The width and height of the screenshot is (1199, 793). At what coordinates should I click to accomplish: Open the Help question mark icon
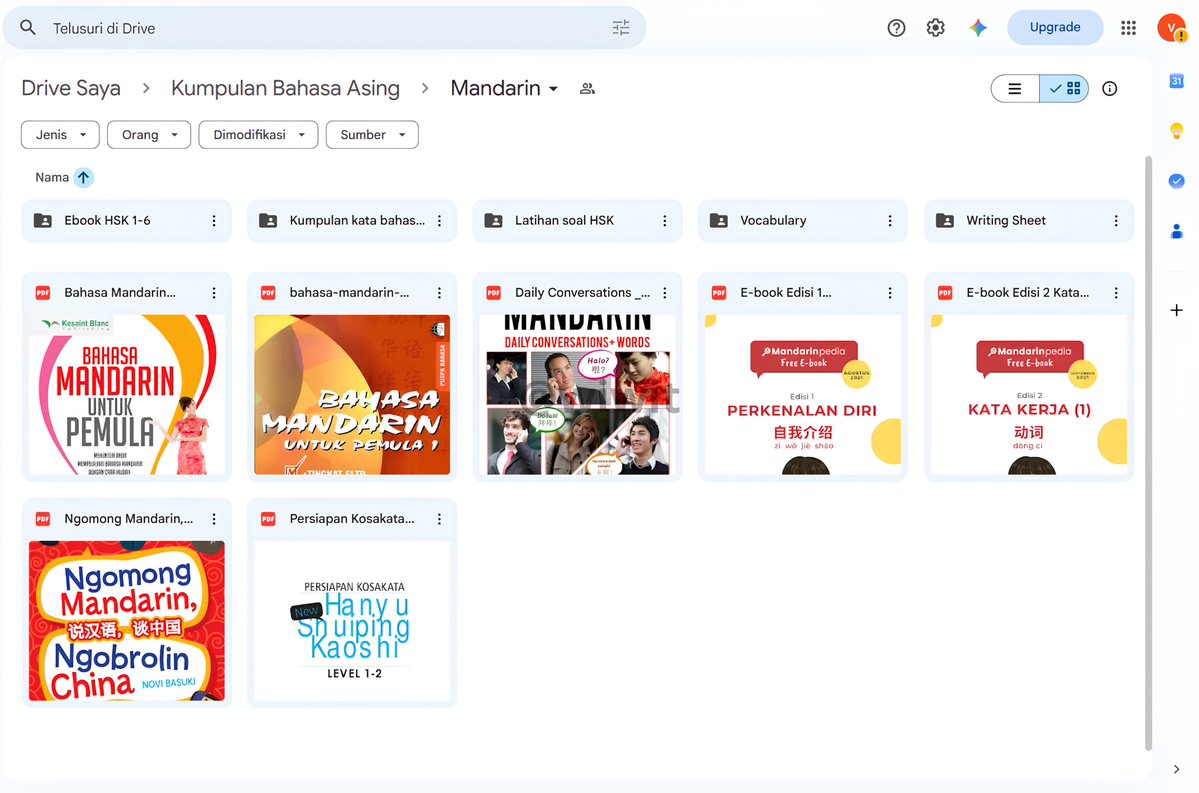coord(896,28)
